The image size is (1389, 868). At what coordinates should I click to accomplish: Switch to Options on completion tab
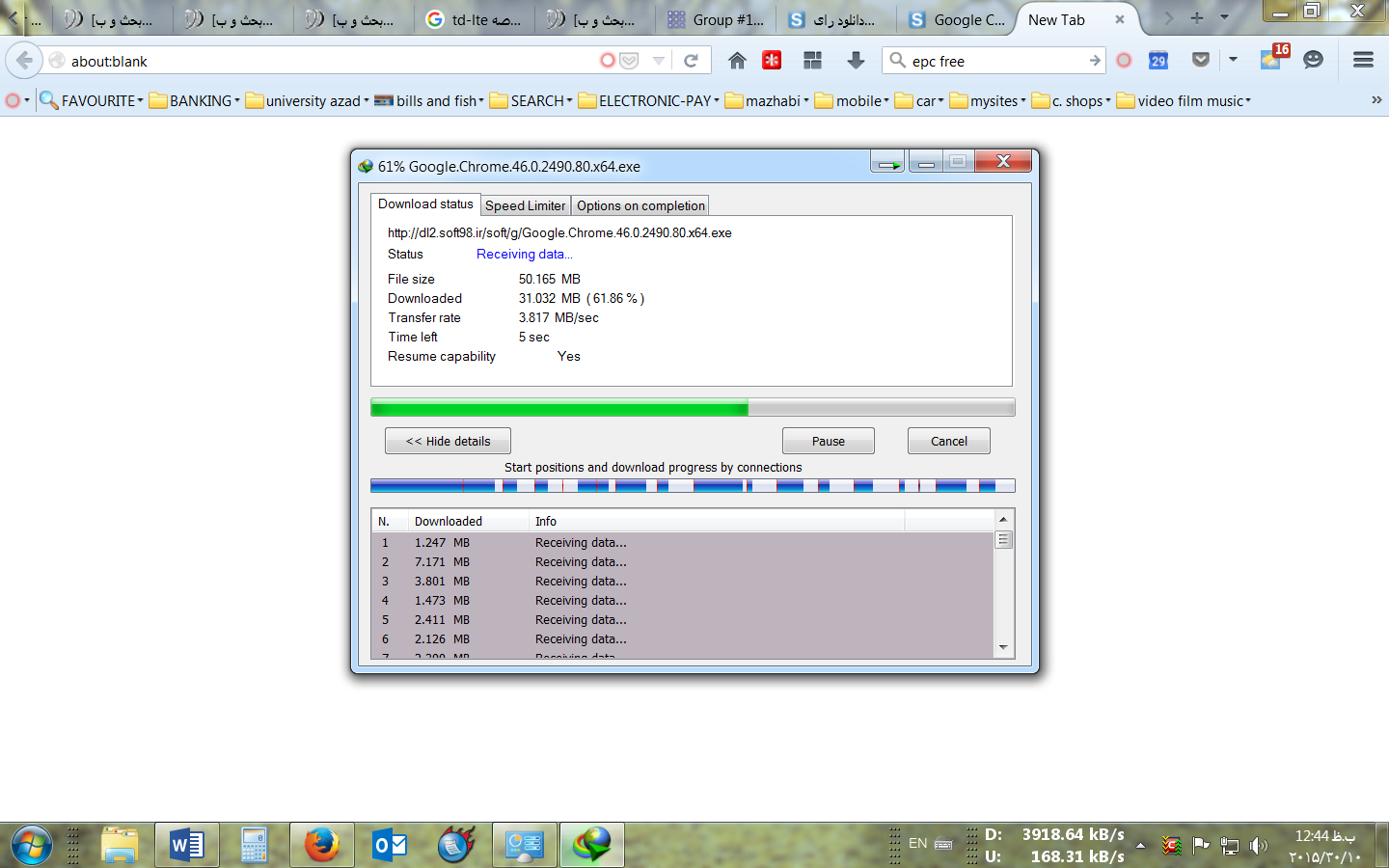[x=640, y=205]
